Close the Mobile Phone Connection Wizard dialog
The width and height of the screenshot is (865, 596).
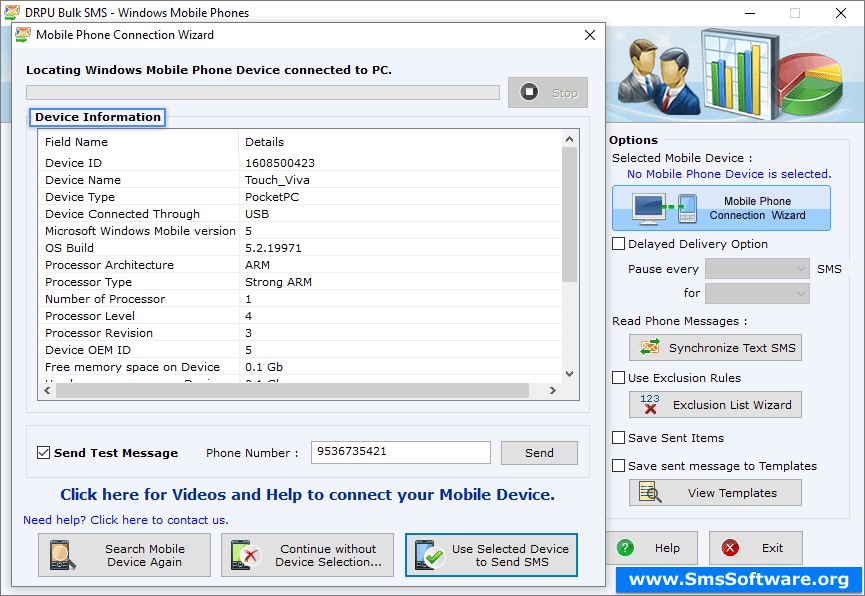[590, 35]
